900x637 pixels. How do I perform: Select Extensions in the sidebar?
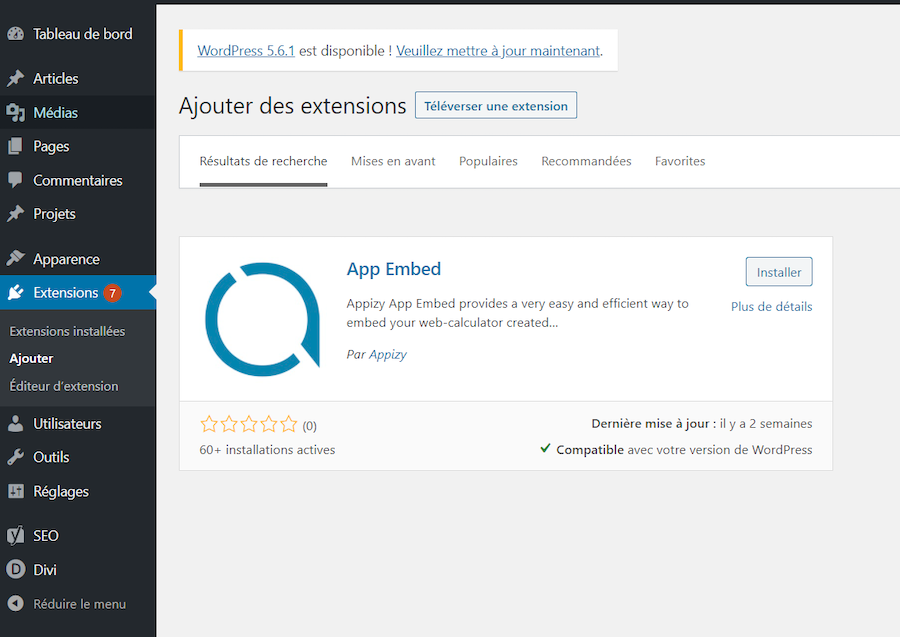(77, 293)
